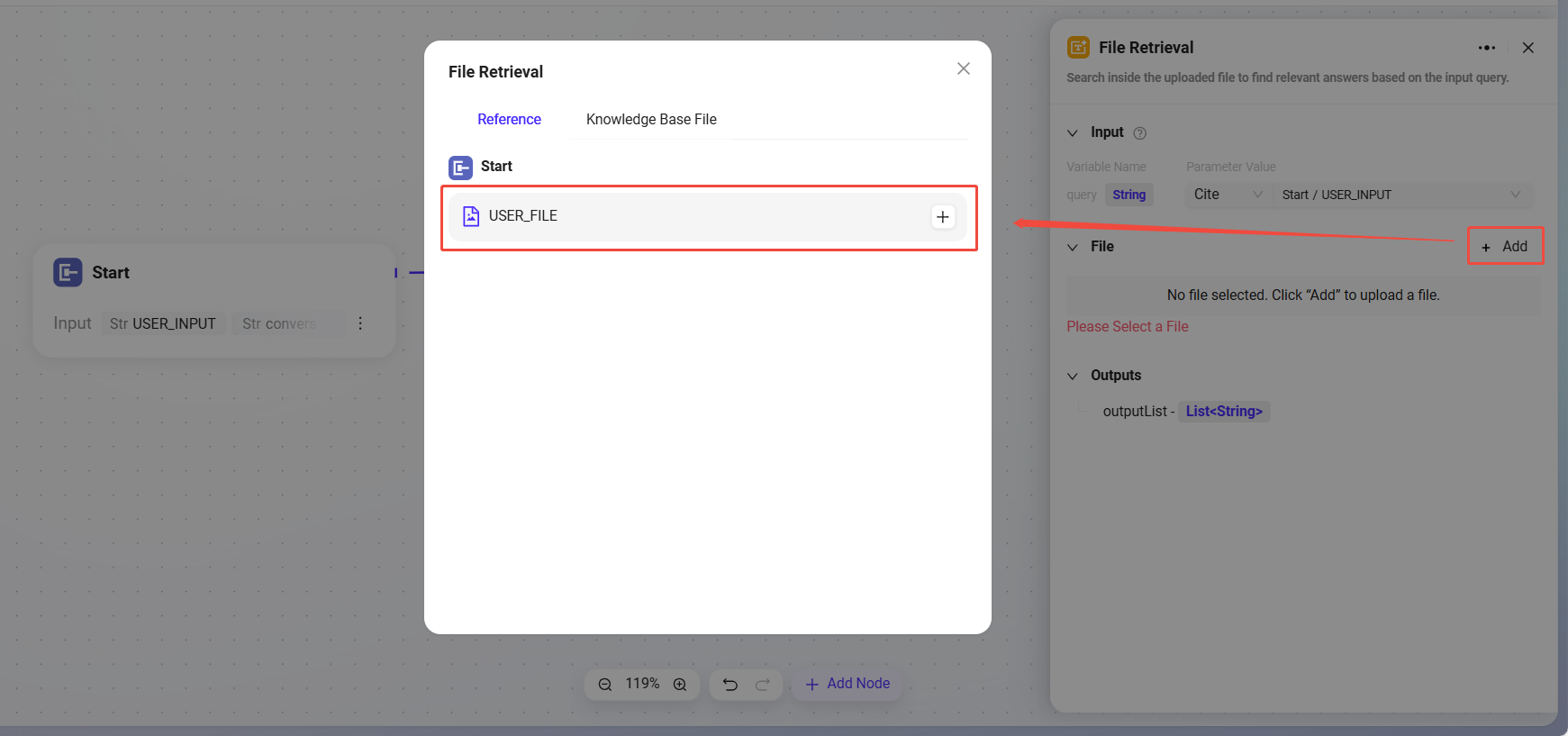Click the zoom out magnifier icon
Viewport: 1568px width, 736px height.
point(605,685)
